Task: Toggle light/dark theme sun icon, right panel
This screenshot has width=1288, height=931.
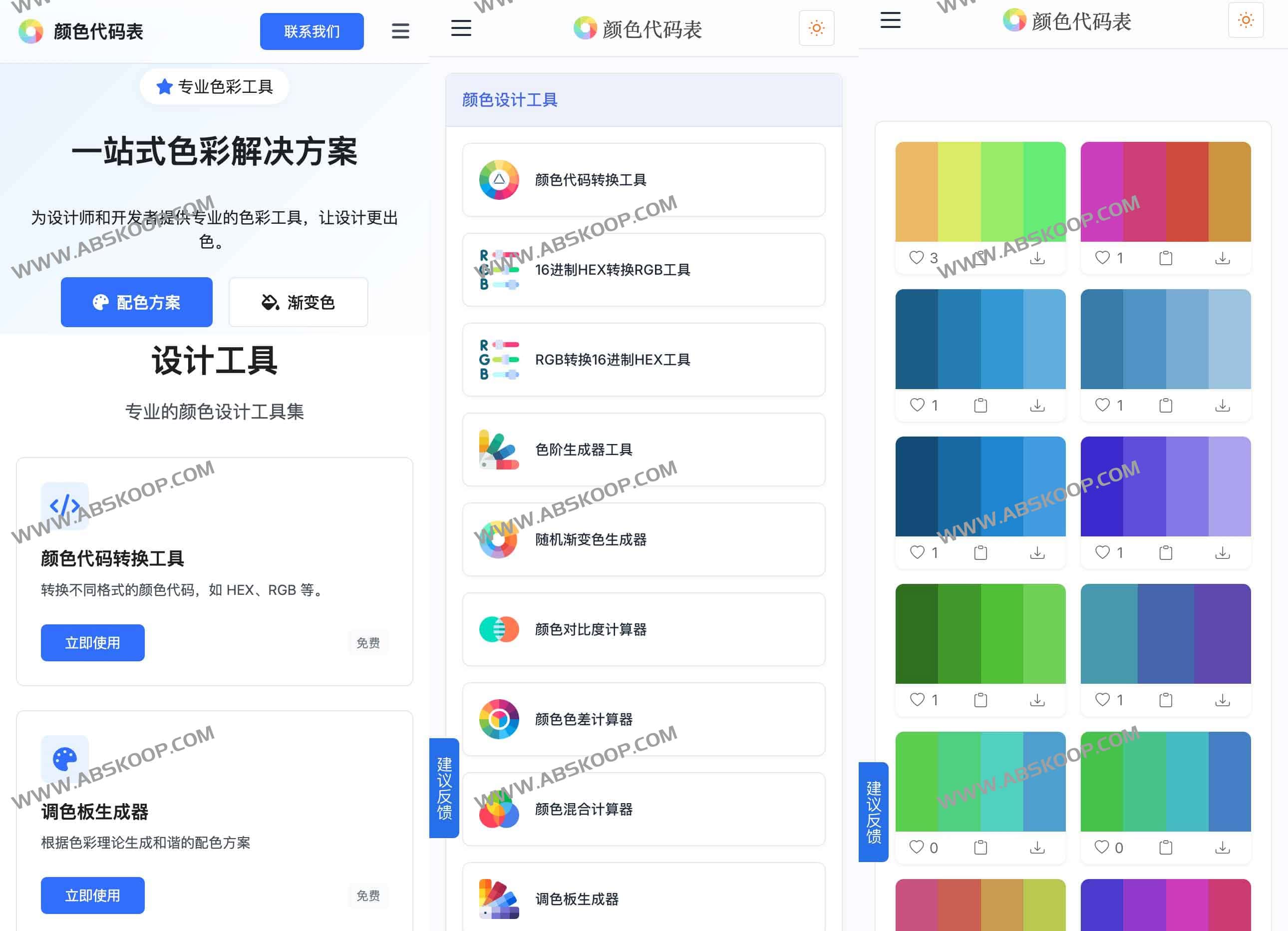Action: click(1246, 20)
